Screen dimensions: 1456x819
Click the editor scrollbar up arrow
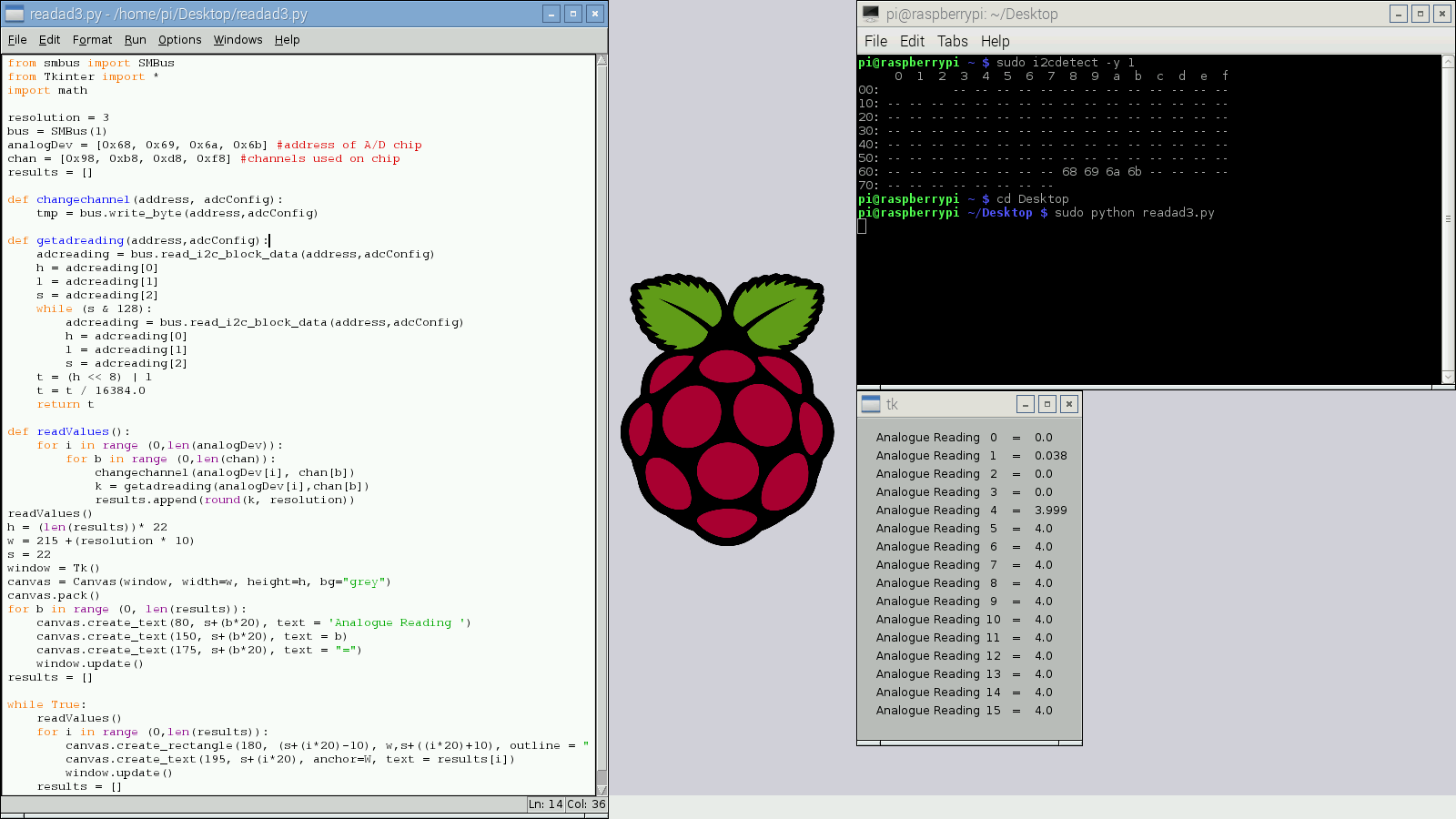602,60
